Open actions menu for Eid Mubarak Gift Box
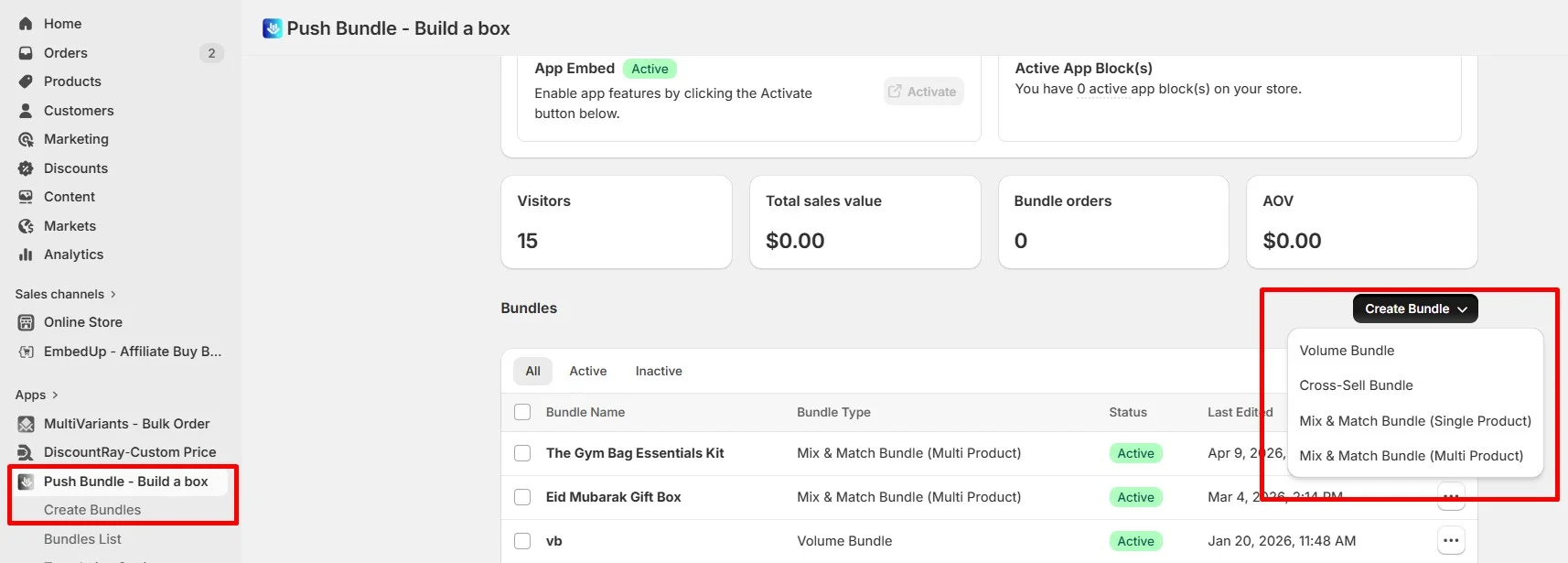Viewport: 1568px width, 563px height. 1451,497
